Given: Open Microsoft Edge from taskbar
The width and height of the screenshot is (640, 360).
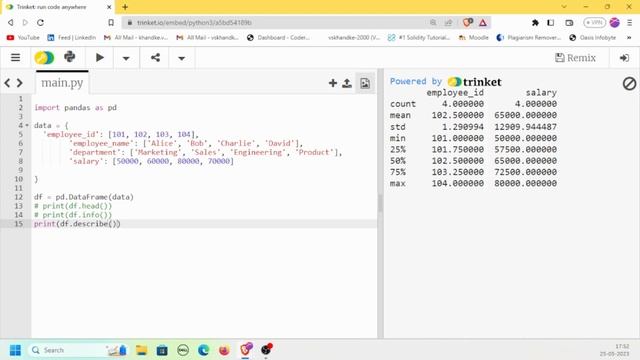Looking at the screenshot, I should coord(203,350).
